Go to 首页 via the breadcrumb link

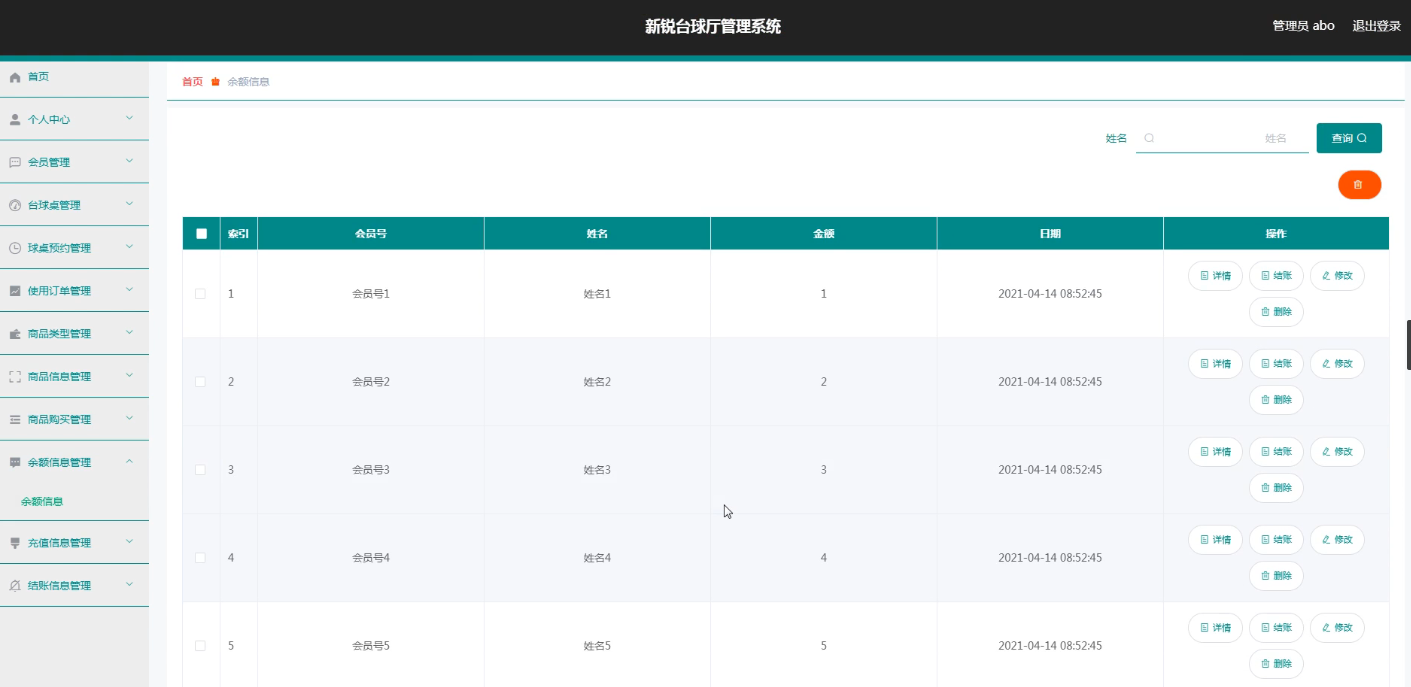[192, 82]
